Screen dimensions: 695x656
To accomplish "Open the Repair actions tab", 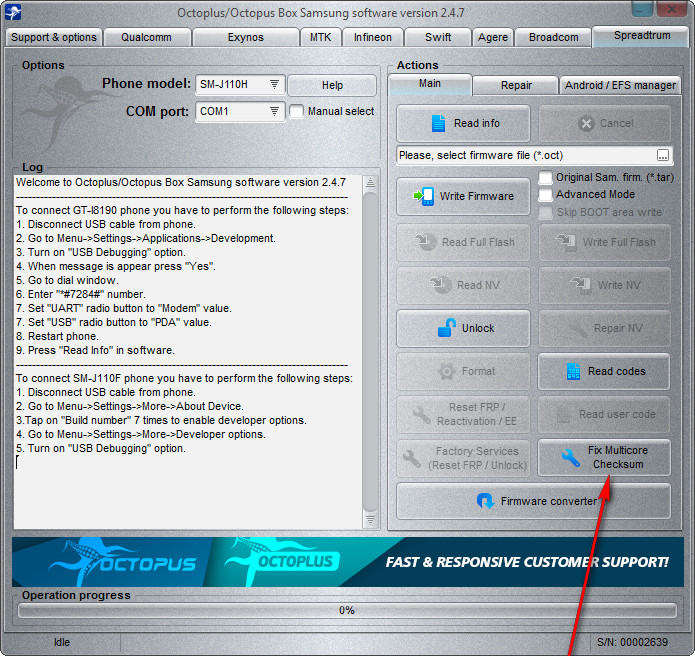I will pyautogui.click(x=515, y=85).
